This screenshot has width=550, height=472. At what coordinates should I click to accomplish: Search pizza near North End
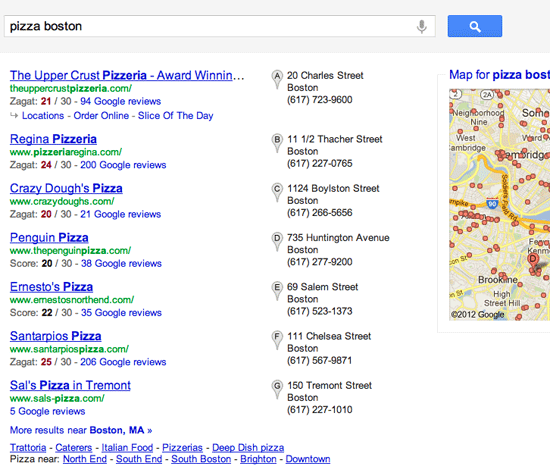(x=85, y=459)
